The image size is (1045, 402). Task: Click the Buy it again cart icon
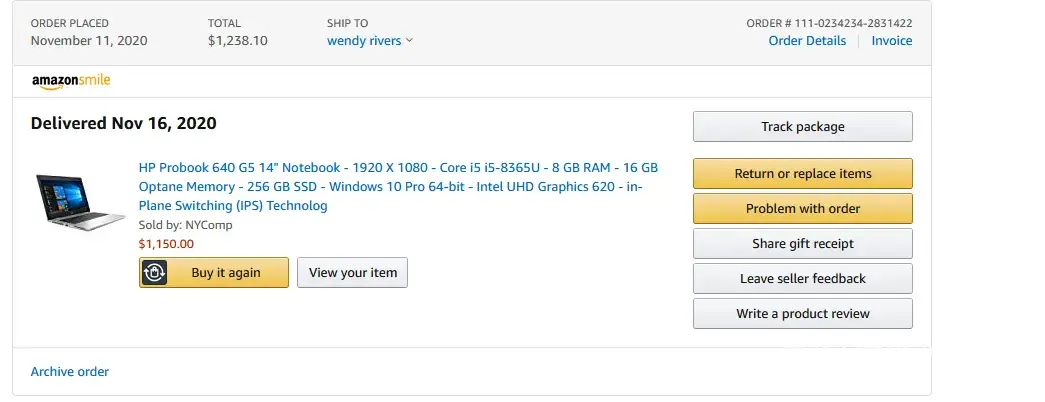(x=154, y=273)
